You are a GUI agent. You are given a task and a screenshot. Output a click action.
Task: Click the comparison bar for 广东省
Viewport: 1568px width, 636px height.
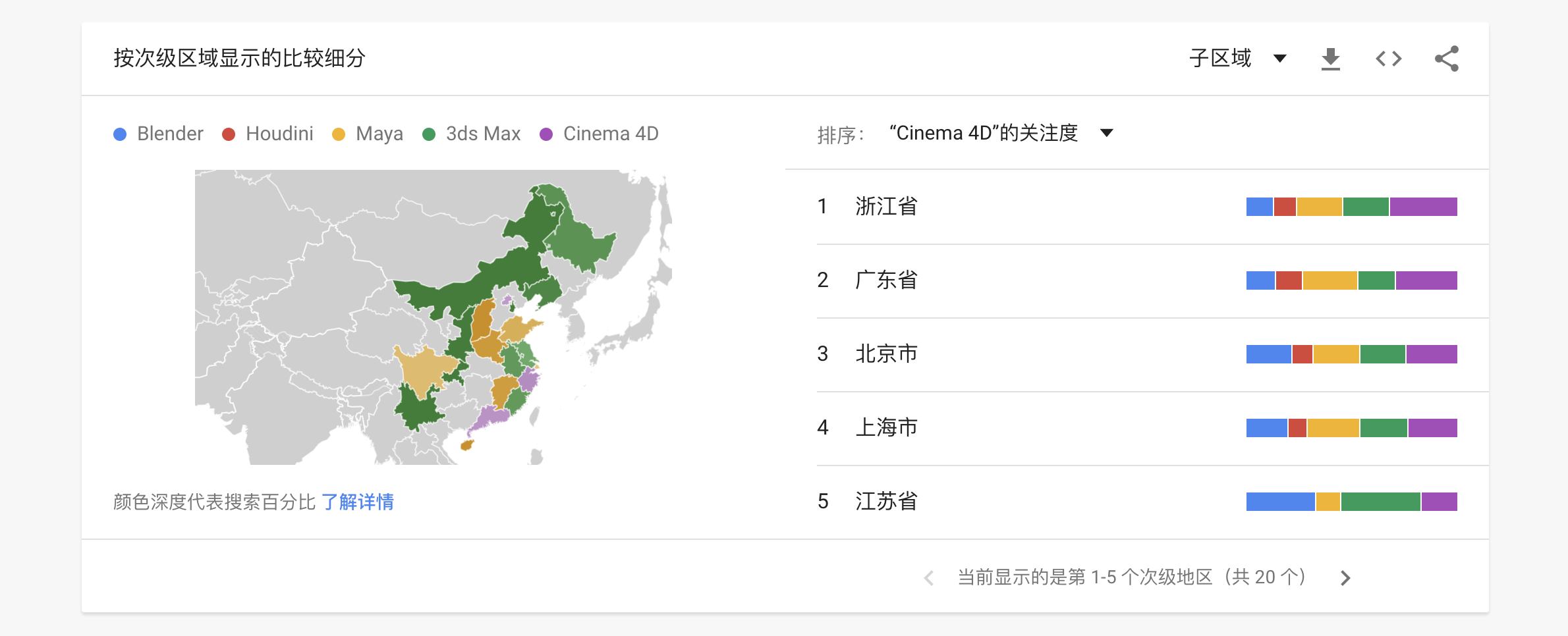click(1352, 280)
